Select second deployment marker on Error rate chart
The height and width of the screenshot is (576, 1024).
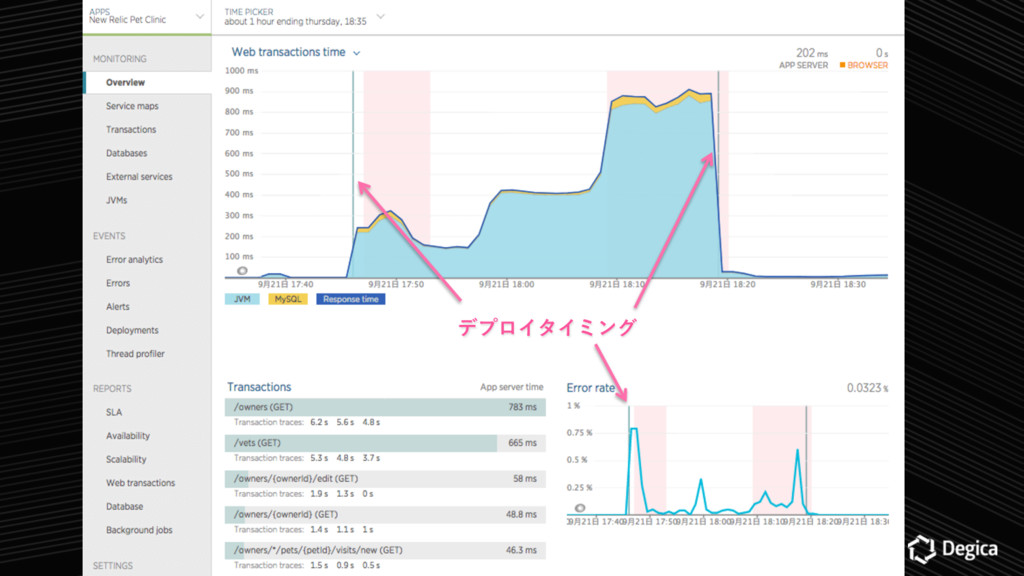pyautogui.click(x=807, y=460)
